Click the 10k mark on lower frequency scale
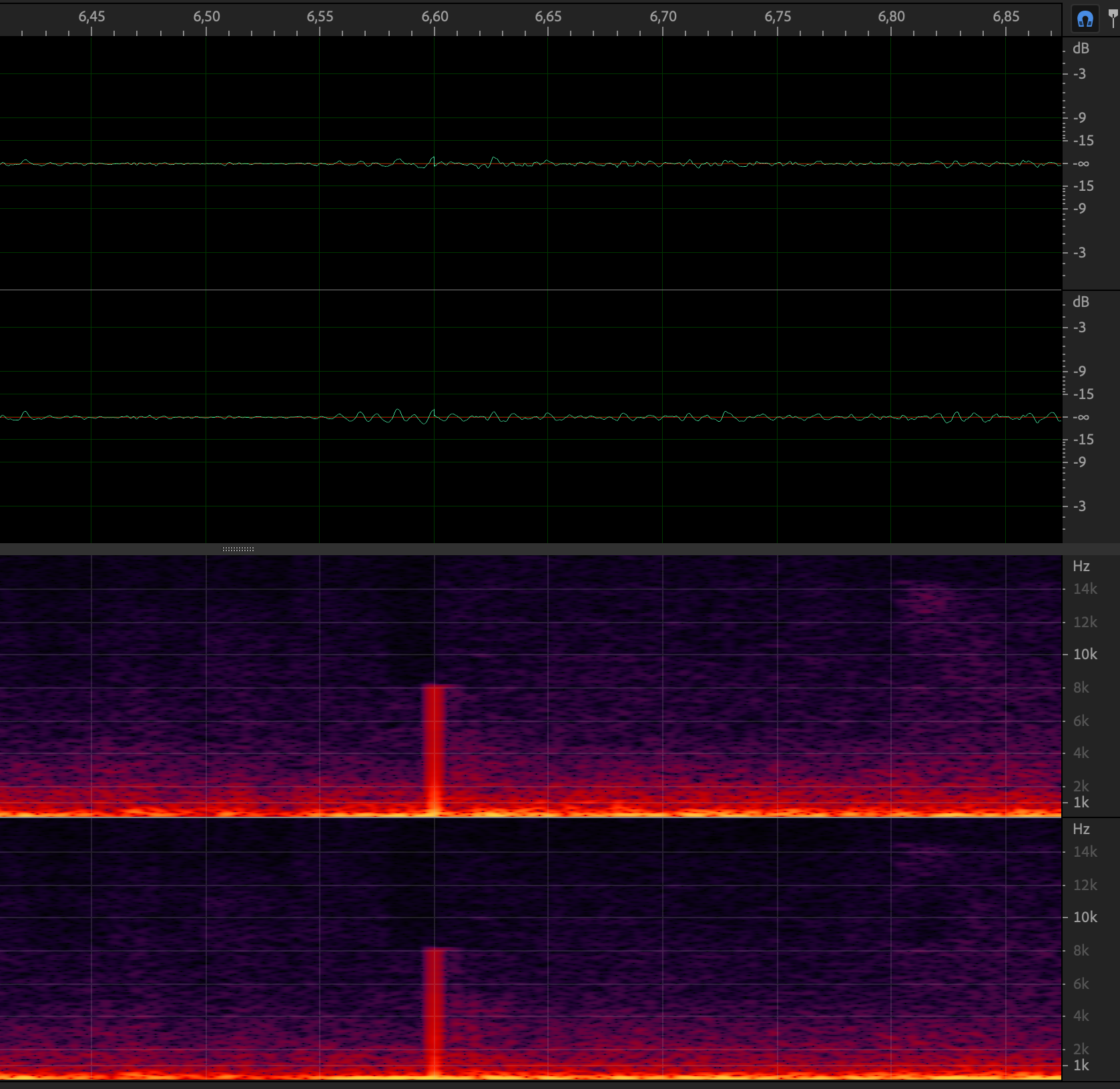The width and height of the screenshot is (1120, 1089). tap(1085, 918)
